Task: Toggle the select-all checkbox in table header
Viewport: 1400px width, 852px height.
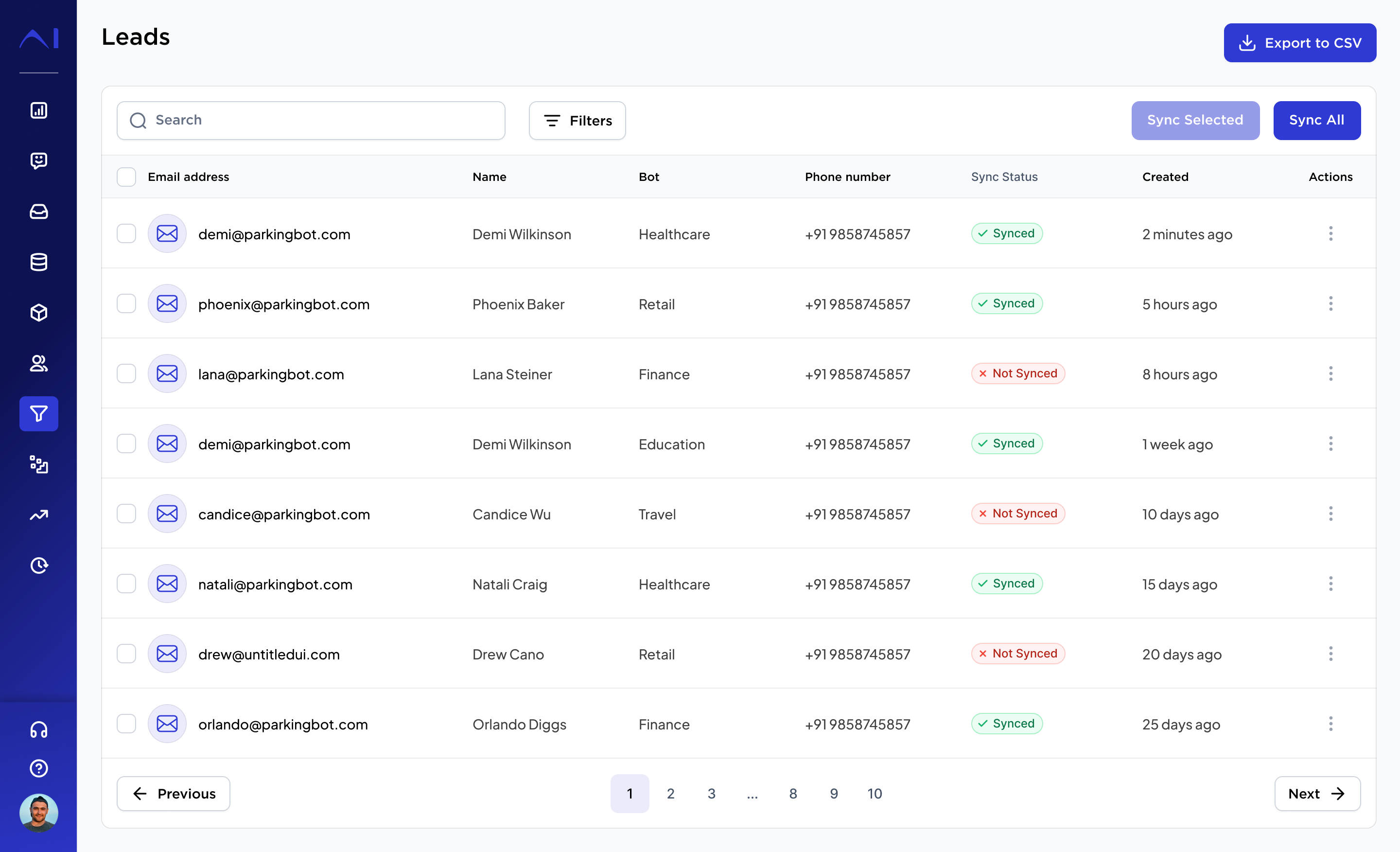Action: tap(126, 177)
